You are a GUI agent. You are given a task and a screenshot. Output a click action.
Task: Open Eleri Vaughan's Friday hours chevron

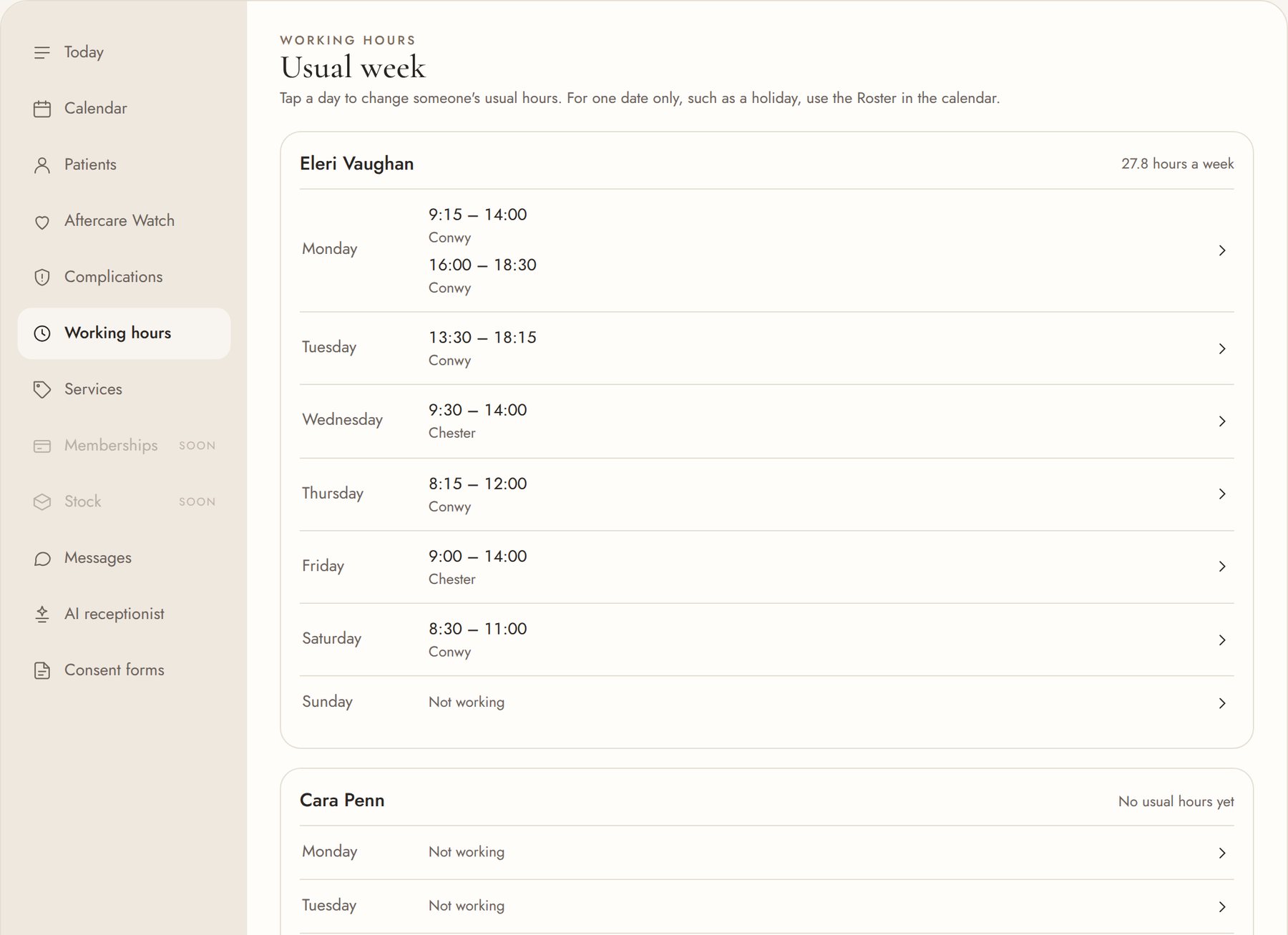click(x=1222, y=567)
